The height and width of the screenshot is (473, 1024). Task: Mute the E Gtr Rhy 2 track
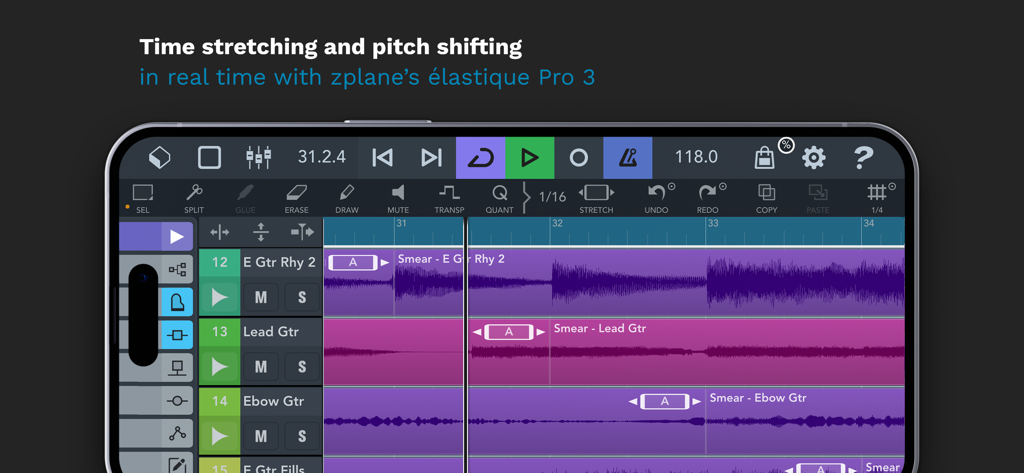click(261, 297)
